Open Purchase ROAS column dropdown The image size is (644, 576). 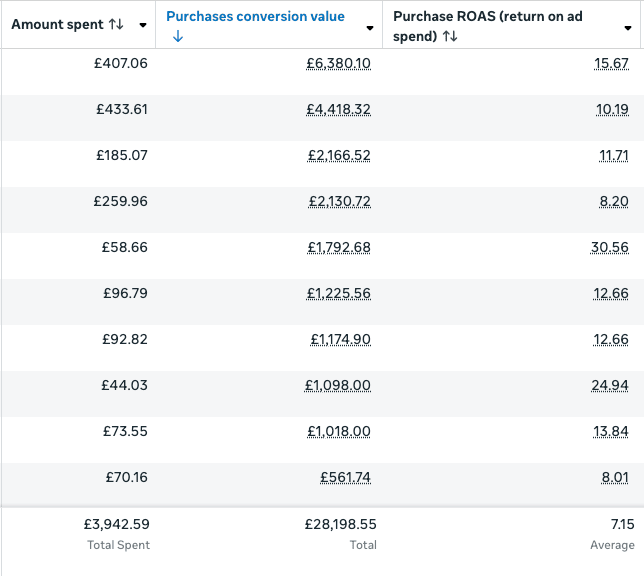(x=628, y=27)
